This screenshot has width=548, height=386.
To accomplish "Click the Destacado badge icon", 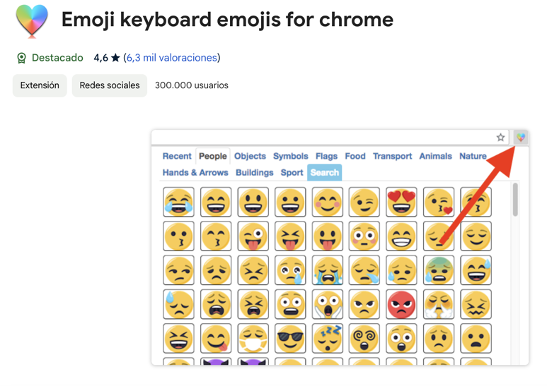I will click(x=21, y=58).
